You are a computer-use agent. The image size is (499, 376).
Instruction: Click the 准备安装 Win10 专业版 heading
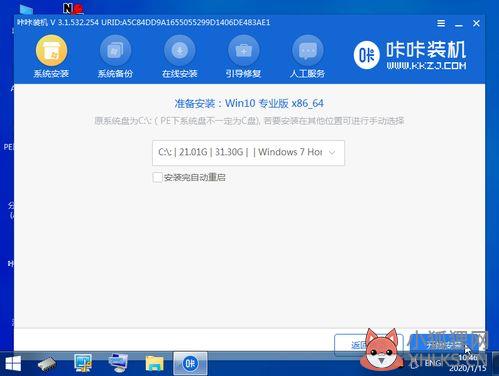click(x=249, y=103)
